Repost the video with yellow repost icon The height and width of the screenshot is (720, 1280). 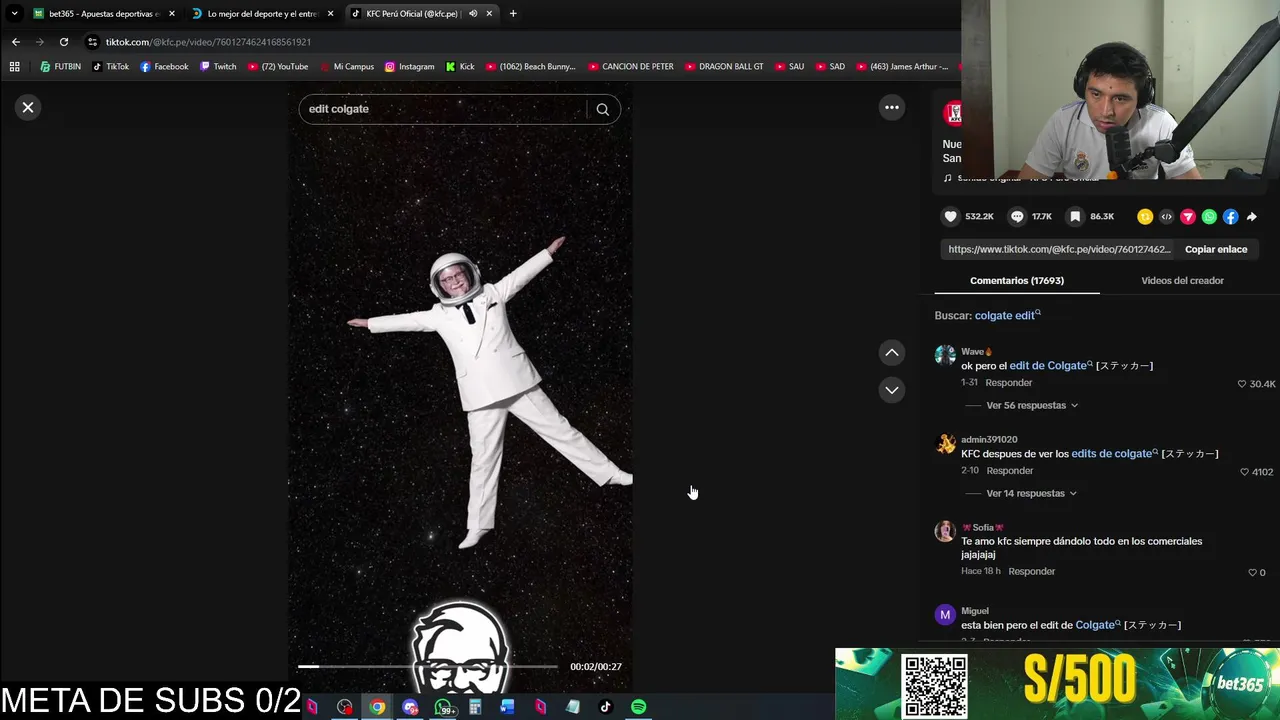[1145, 216]
